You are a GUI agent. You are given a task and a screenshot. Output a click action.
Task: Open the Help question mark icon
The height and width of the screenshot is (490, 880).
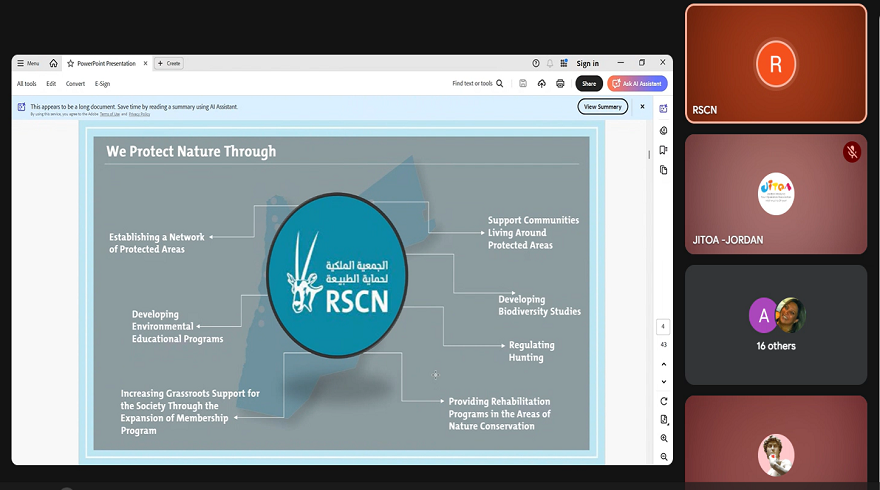click(536, 63)
